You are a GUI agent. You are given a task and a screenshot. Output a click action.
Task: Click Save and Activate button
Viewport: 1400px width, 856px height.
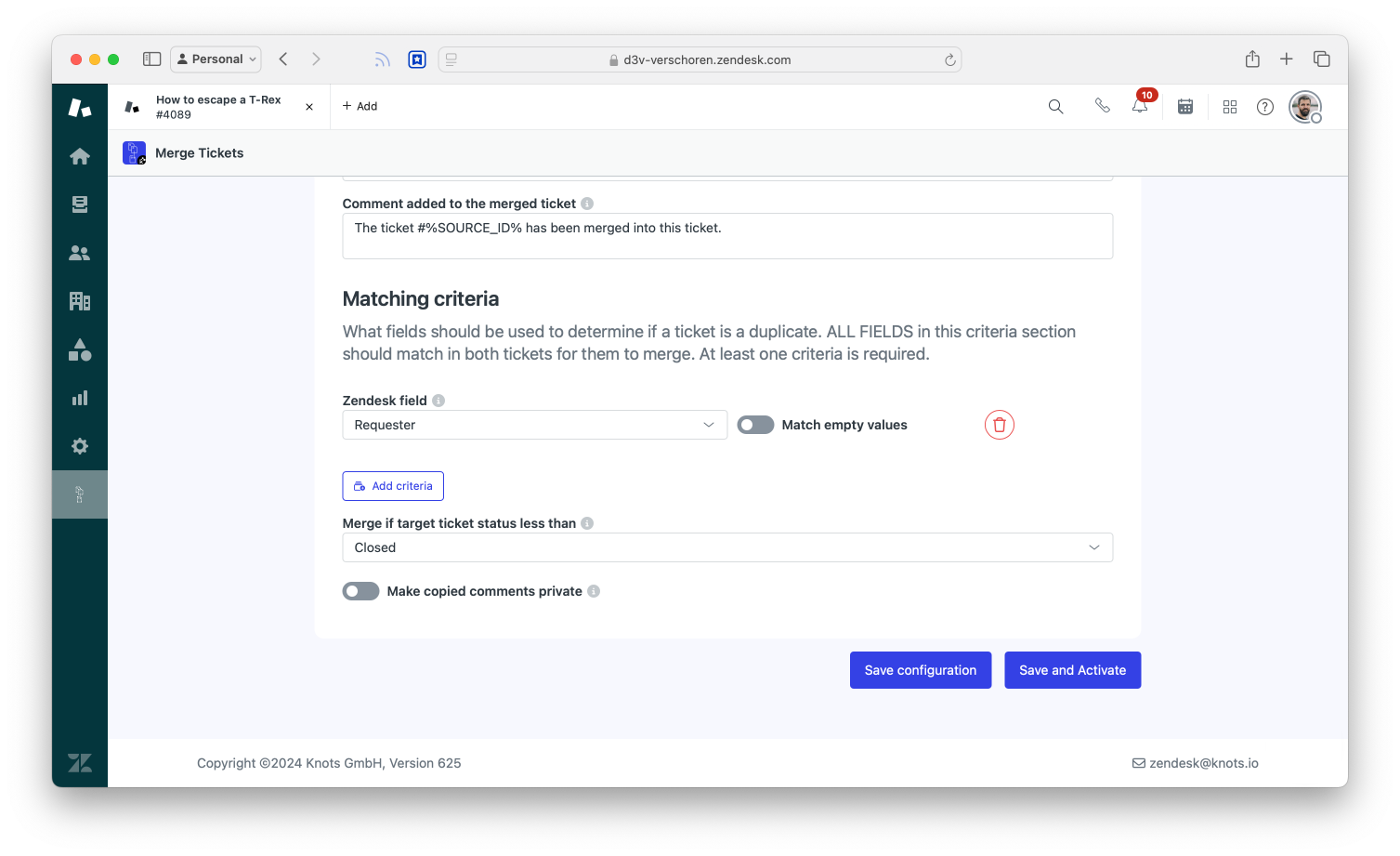(1072, 670)
